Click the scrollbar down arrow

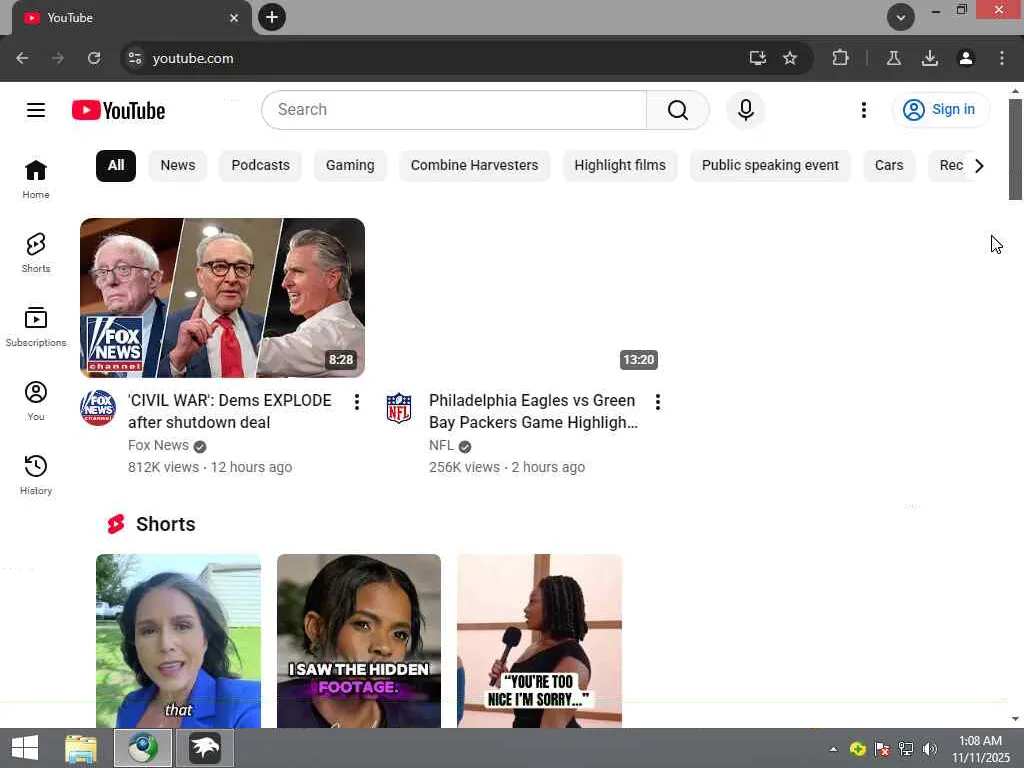click(x=1015, y=718)
